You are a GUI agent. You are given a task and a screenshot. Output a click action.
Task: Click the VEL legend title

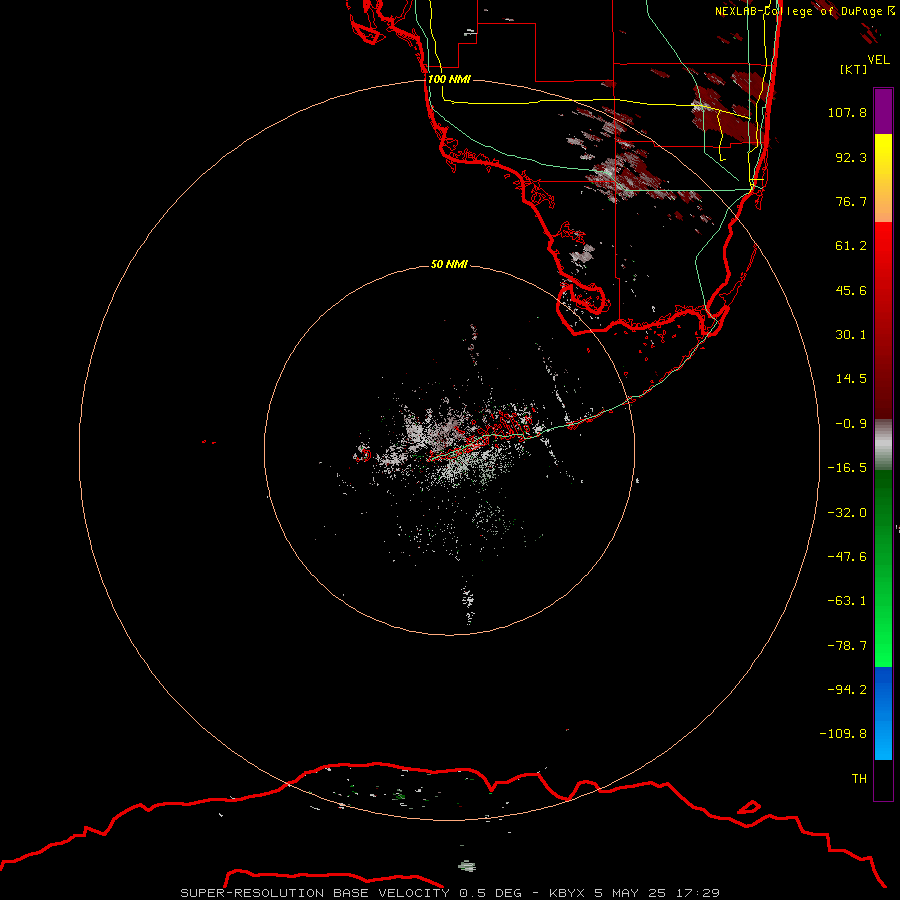(x=879, y=59)
